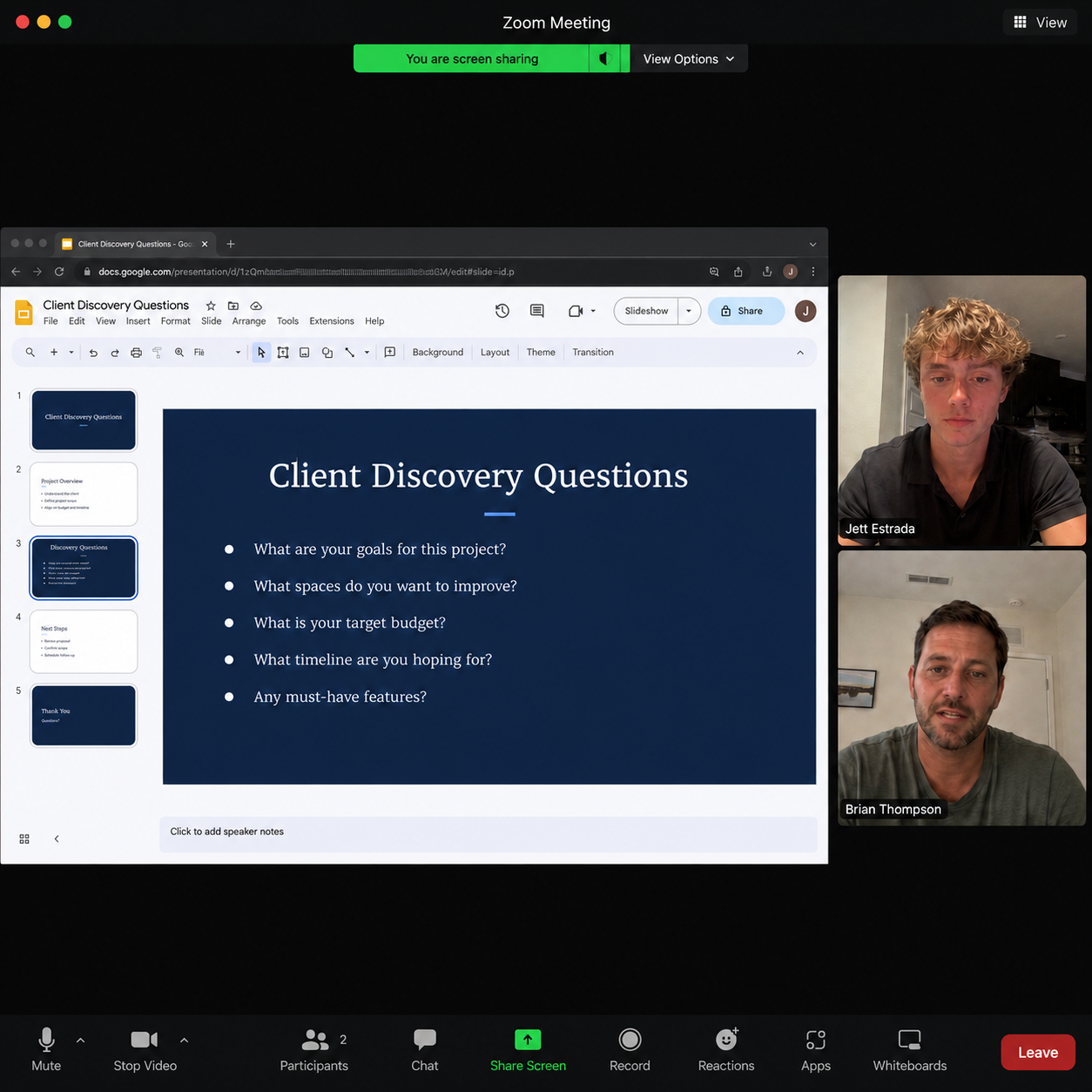
Task: Open the Insert menu
Action: pyautogui.click(x=138, y=321)
